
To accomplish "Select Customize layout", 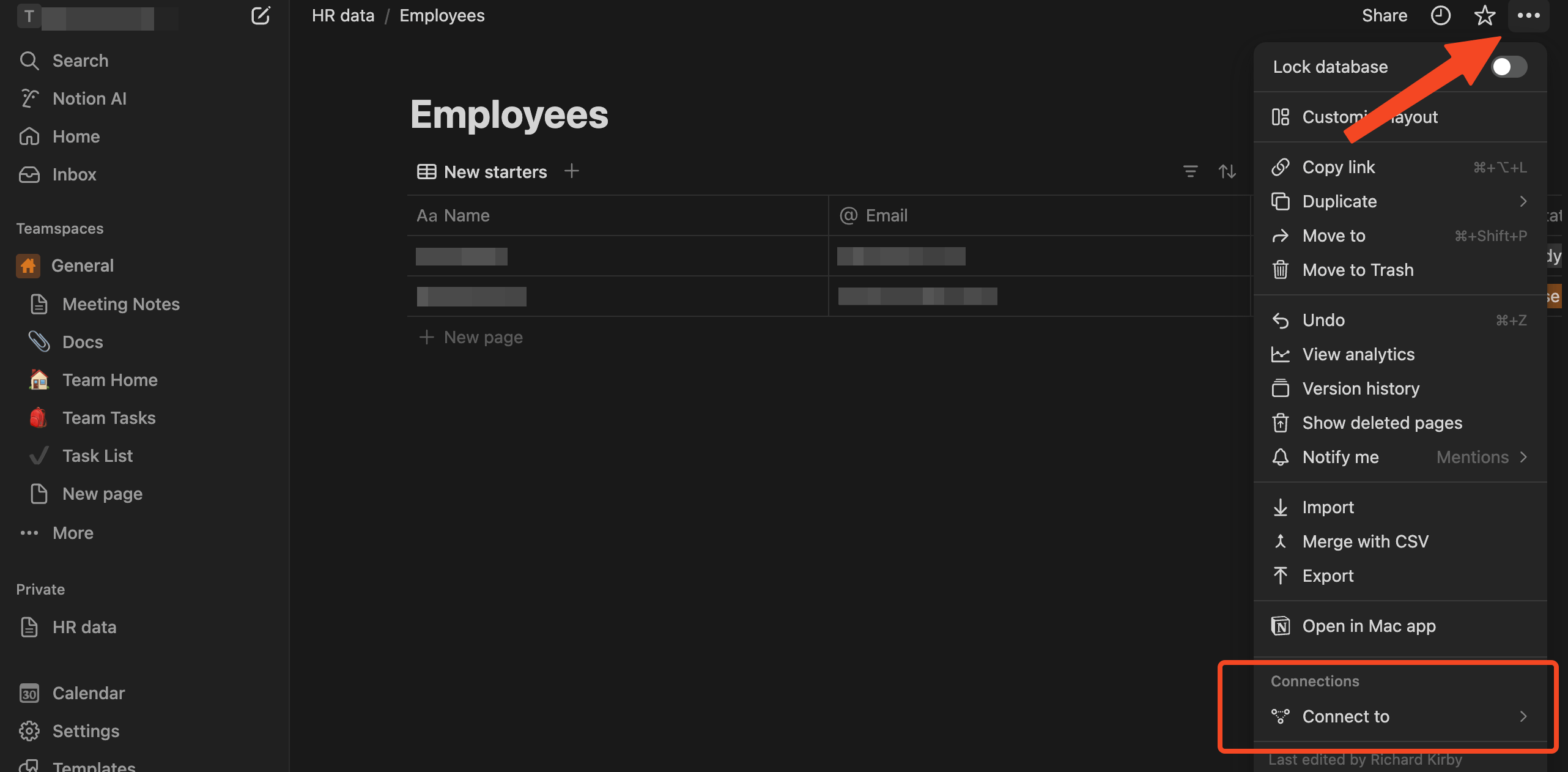I will [1400, 117].
